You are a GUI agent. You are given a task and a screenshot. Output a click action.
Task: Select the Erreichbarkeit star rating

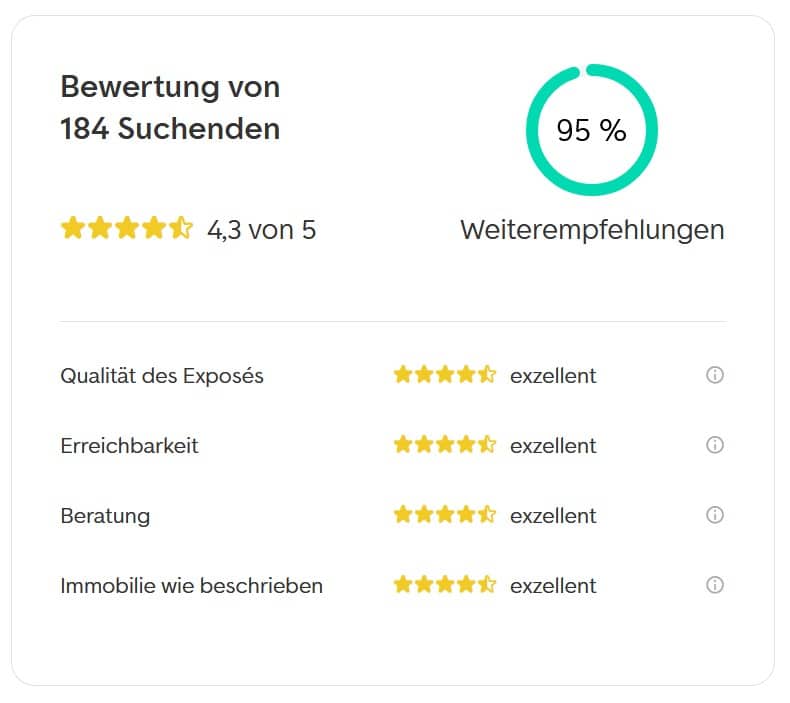(445, 445)
